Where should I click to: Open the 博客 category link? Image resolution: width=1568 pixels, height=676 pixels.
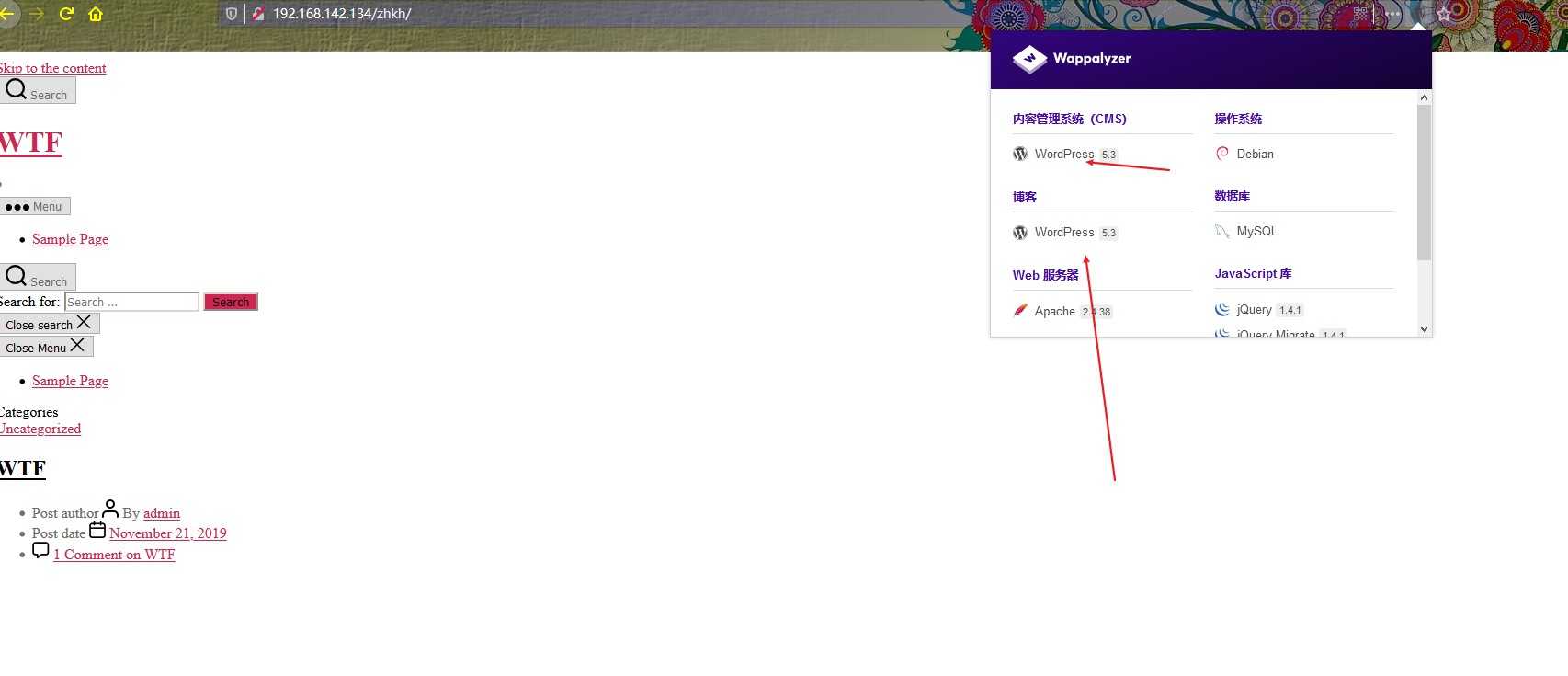click(x=1025, y=197)
